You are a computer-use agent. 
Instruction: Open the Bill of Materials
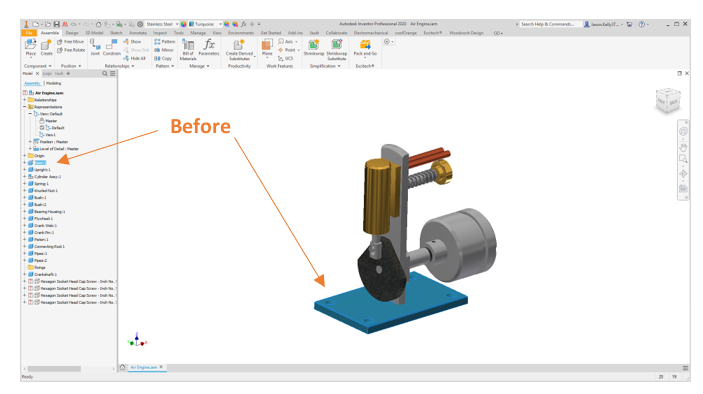(x=188, y=49)
